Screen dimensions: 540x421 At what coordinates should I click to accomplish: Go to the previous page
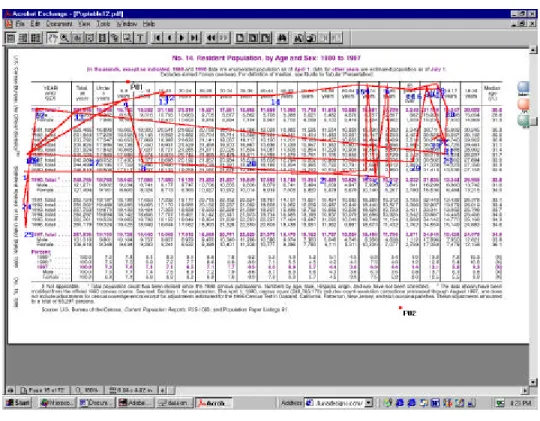[x=169, y=38]
